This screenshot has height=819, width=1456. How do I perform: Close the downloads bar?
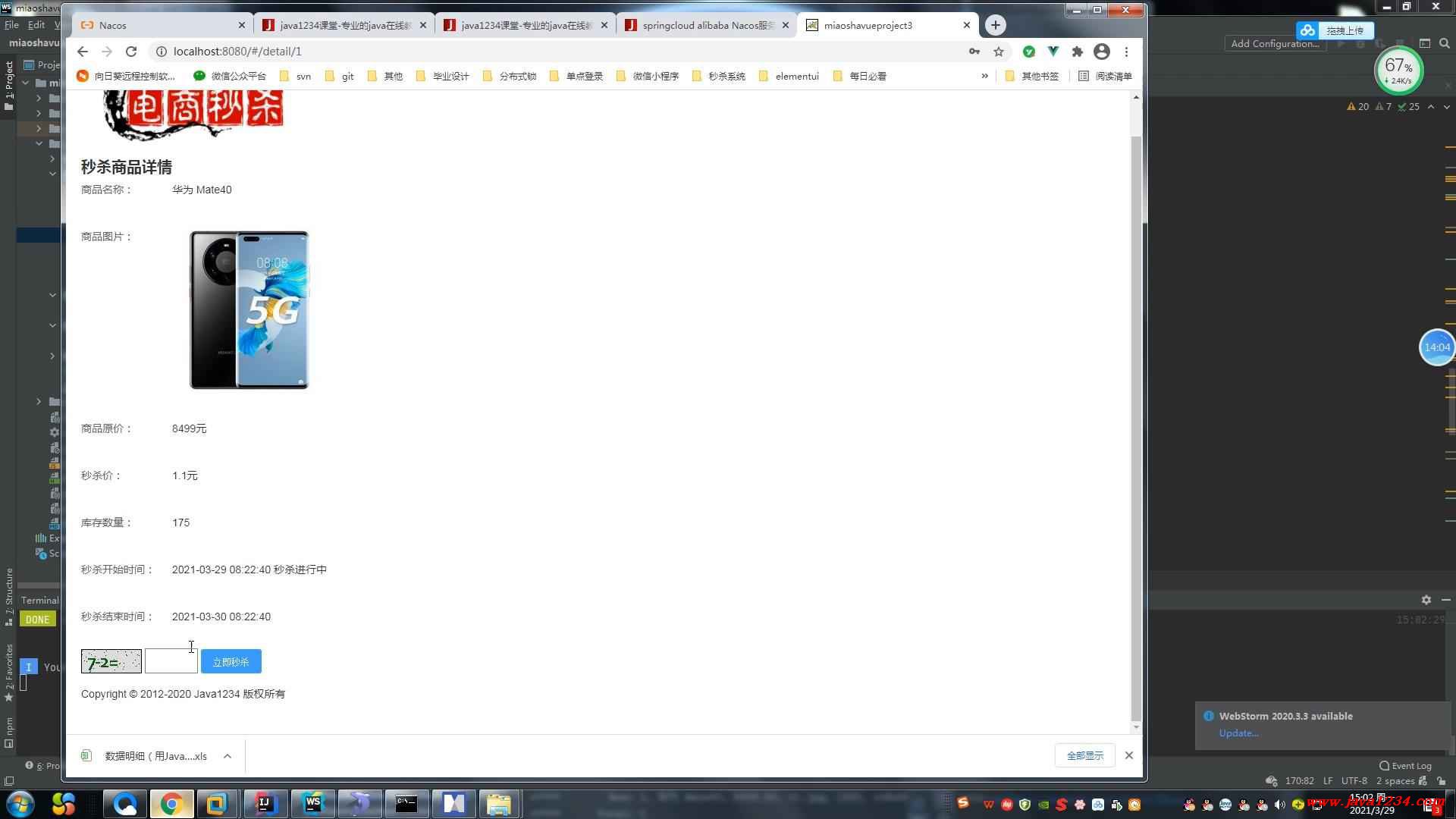point(1129,755)
